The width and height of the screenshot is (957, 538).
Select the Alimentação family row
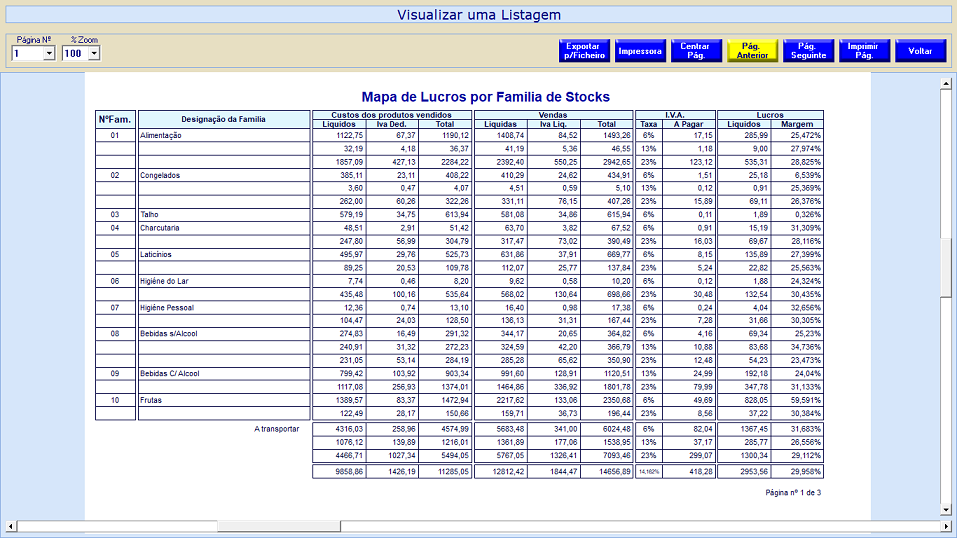point(161,135)
